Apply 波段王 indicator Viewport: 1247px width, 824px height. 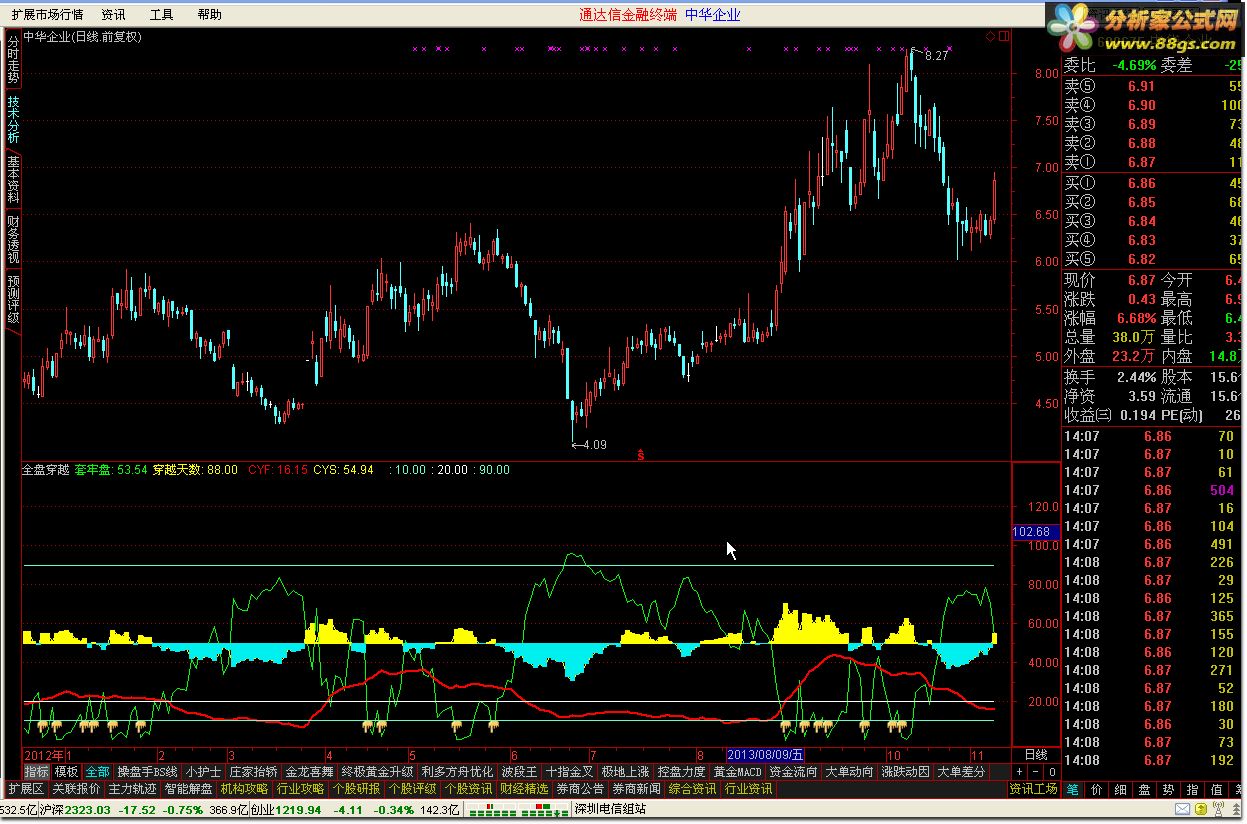(519, 772)
